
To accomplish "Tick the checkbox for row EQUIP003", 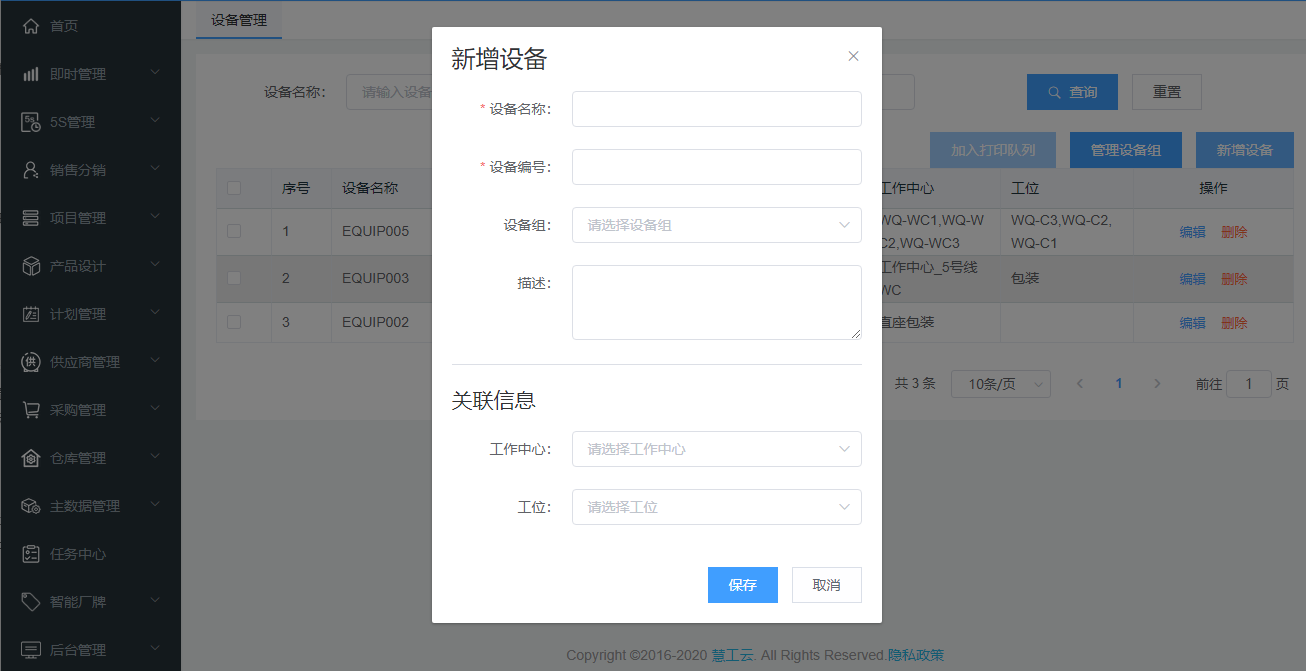I will pyautogui.click(x=234, y=278).
